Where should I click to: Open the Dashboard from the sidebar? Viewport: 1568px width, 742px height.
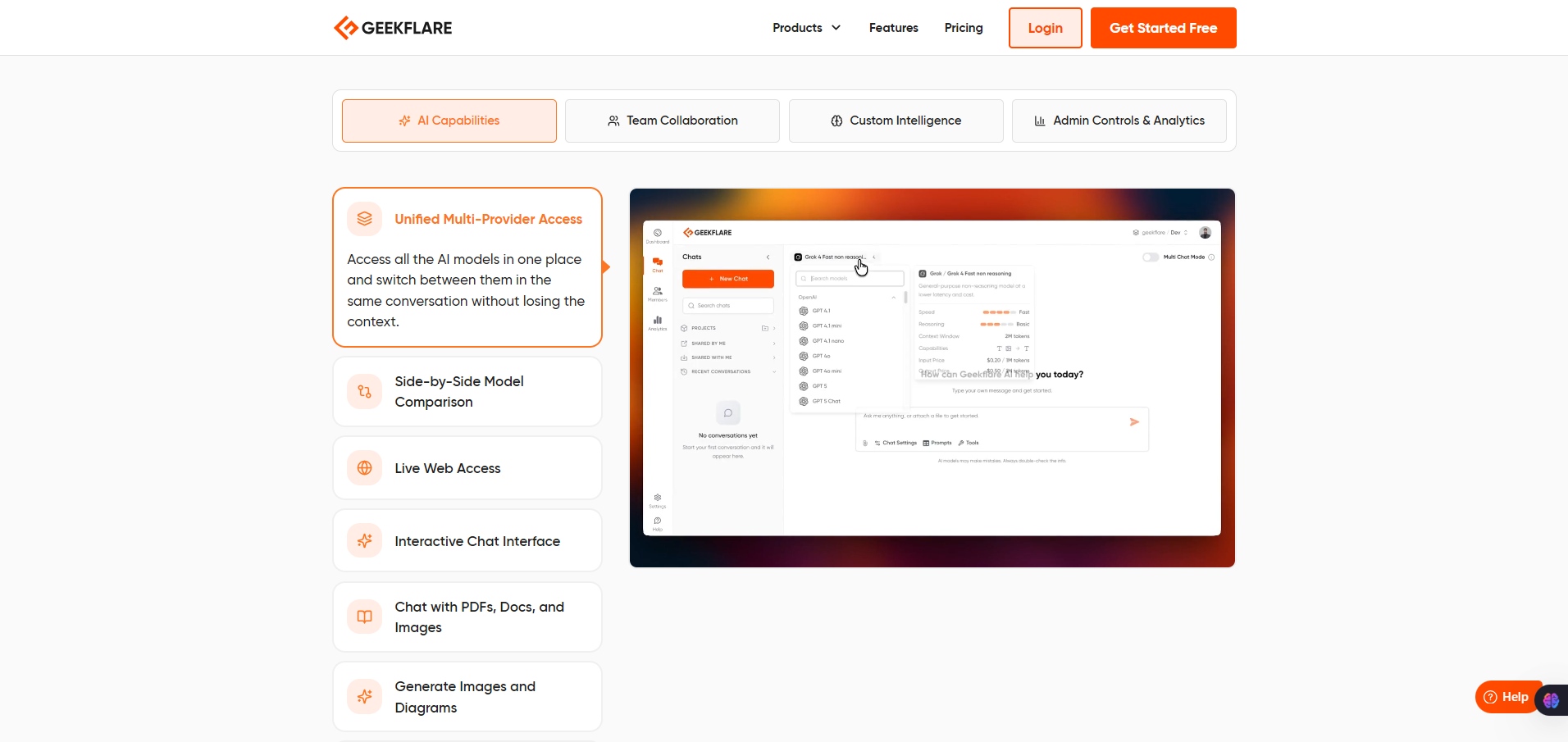click(x=657, y=232)
